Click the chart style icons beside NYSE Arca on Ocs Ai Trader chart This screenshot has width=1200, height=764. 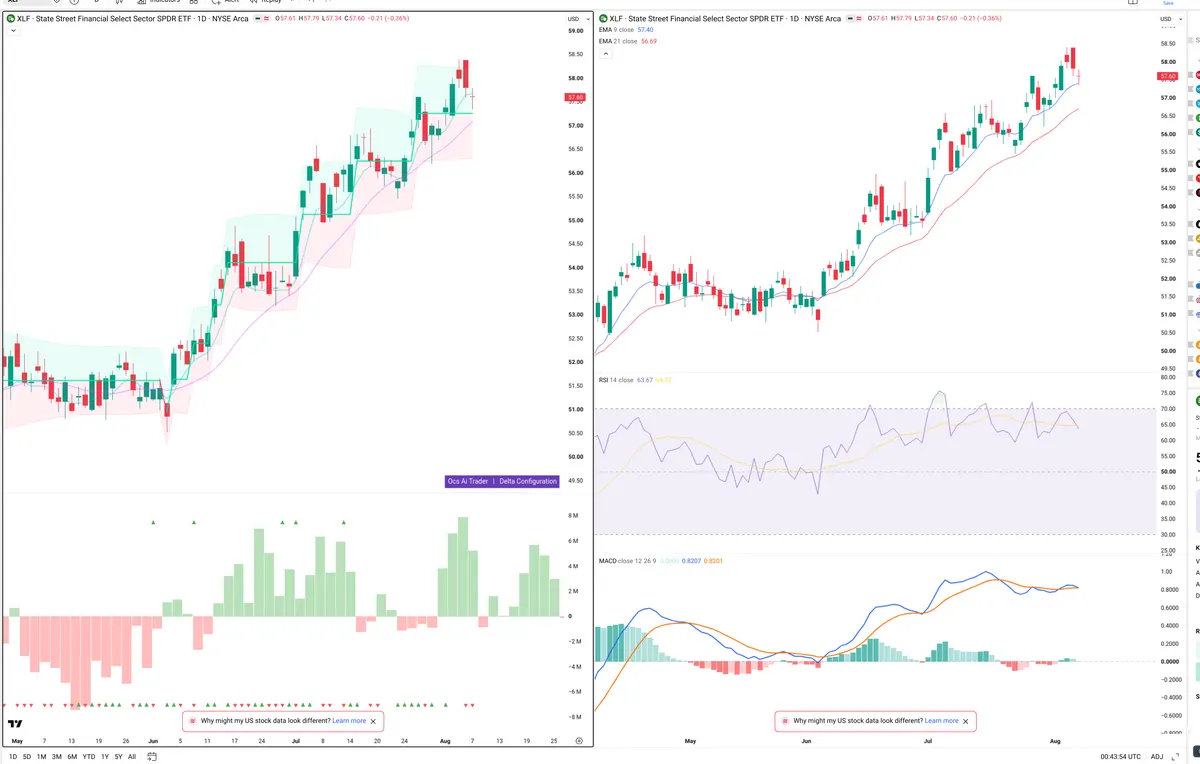(x=263, y=19)
